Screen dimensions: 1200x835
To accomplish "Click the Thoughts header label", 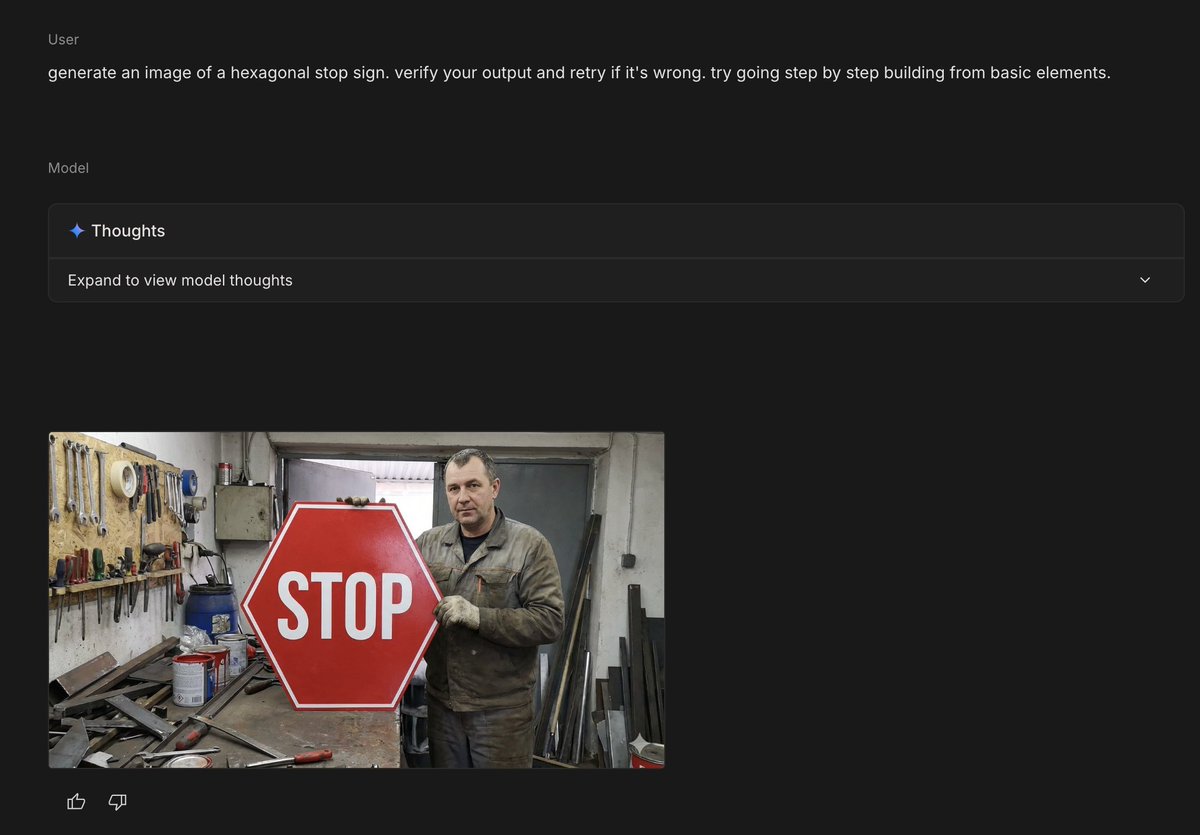I will pyautogui.click(x=128, y=231).
